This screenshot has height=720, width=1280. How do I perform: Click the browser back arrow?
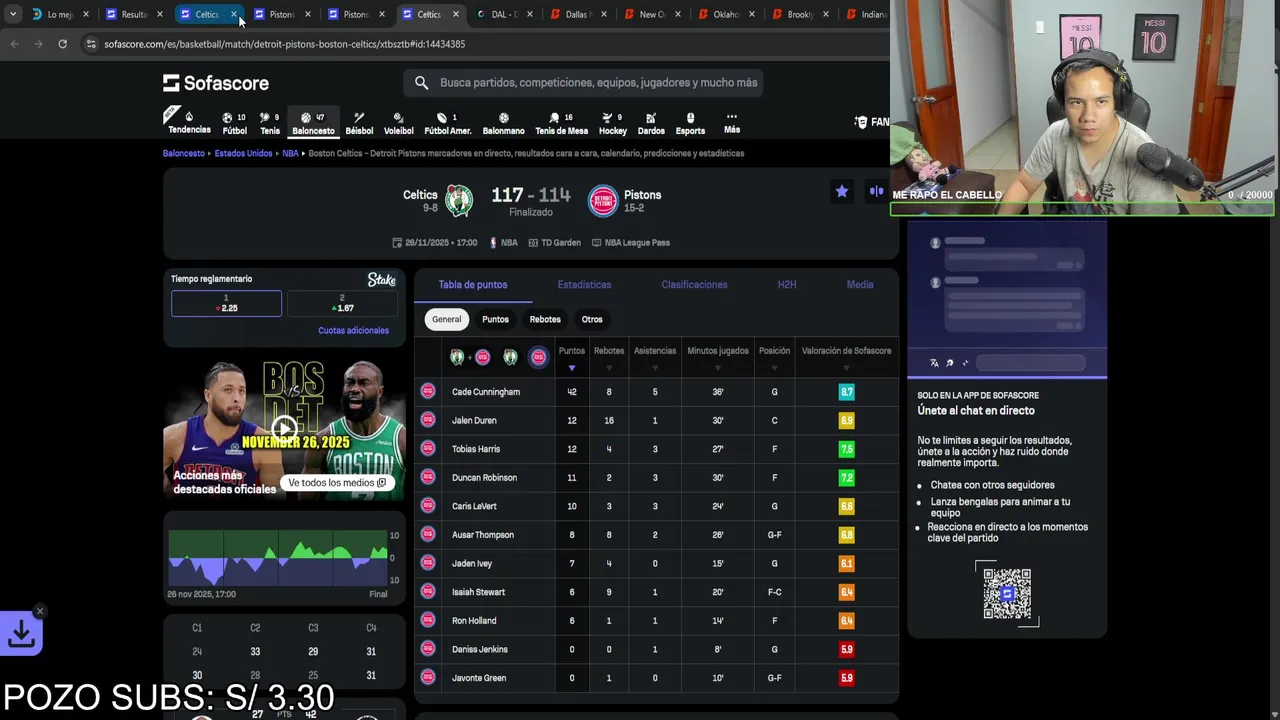tap(14, 44)
